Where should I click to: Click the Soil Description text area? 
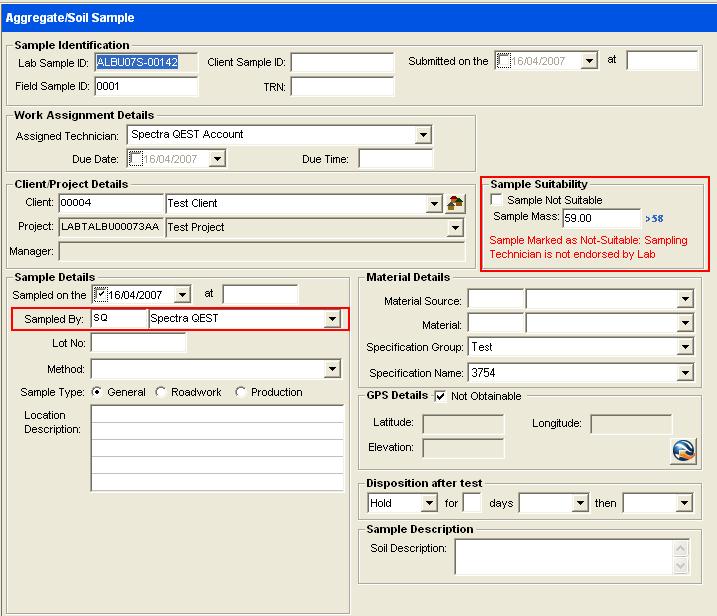tap(564, 557)
